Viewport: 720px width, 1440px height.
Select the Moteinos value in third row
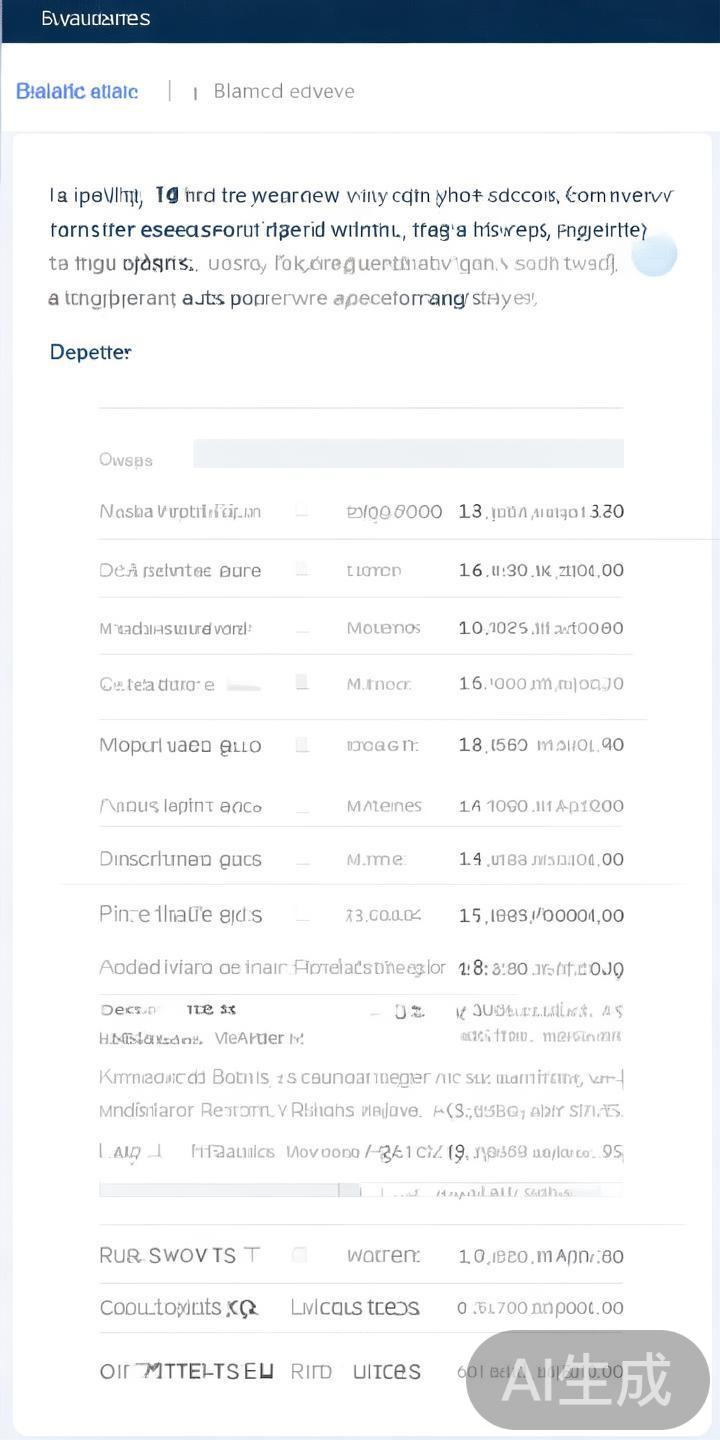pos(384,628)
